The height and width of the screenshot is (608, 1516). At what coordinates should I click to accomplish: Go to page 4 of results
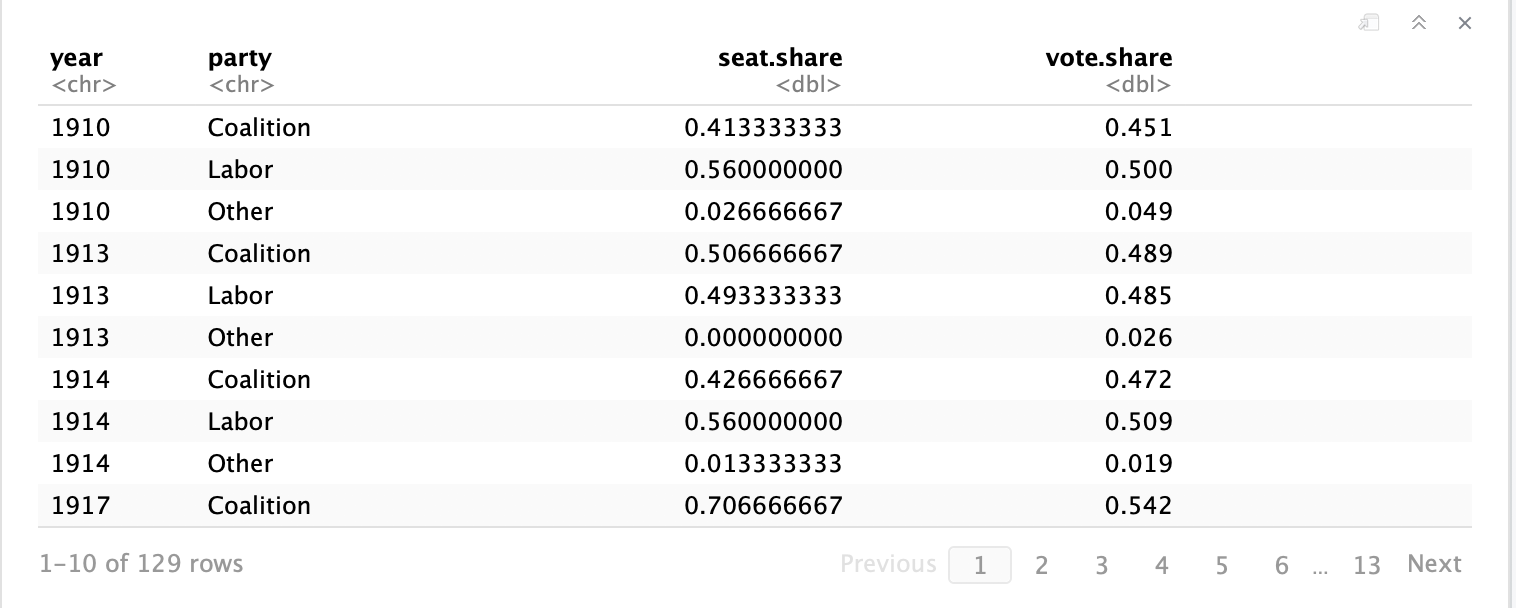1161,565
